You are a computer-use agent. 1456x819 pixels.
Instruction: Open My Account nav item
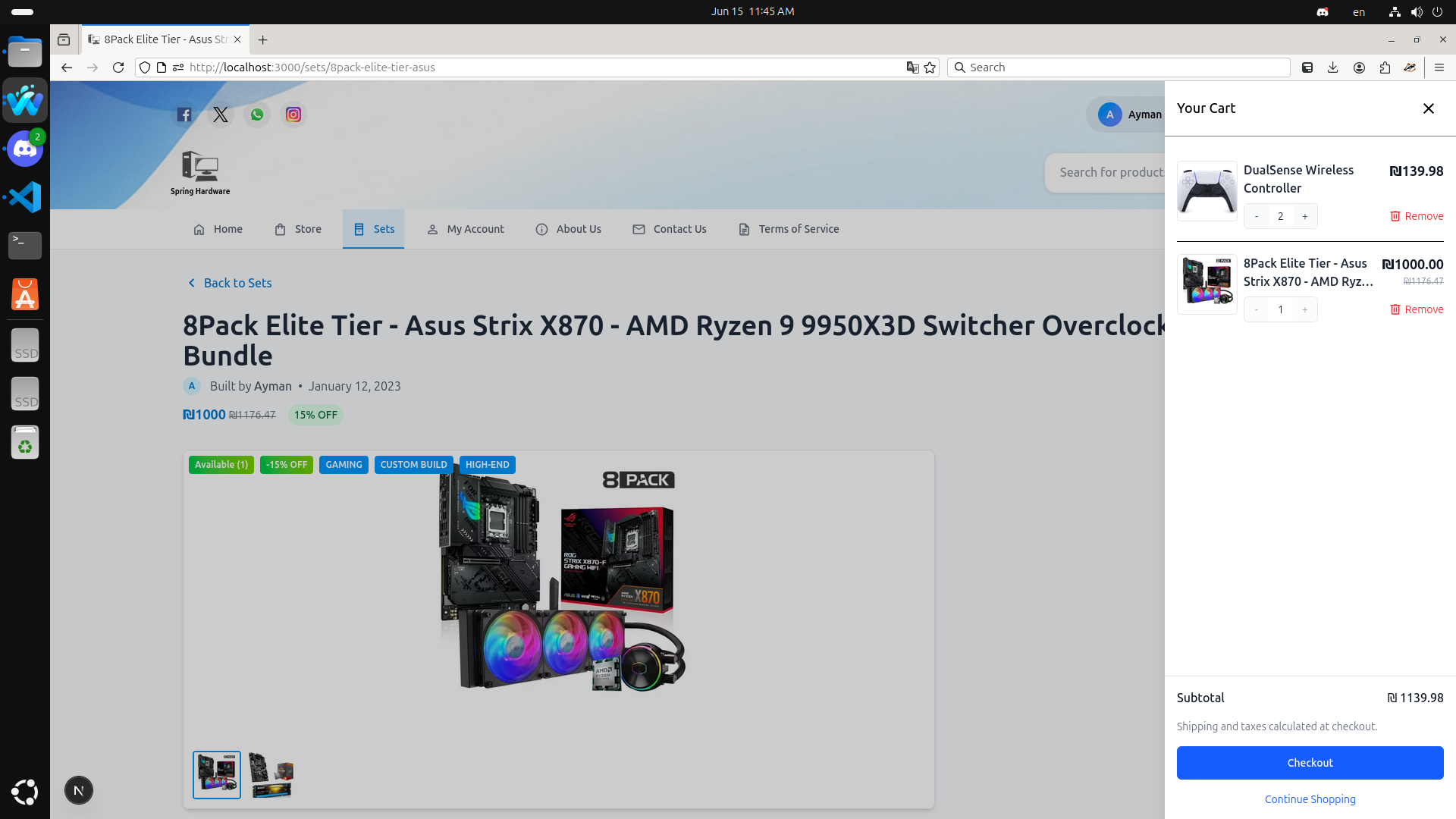(x=466, y=229)
